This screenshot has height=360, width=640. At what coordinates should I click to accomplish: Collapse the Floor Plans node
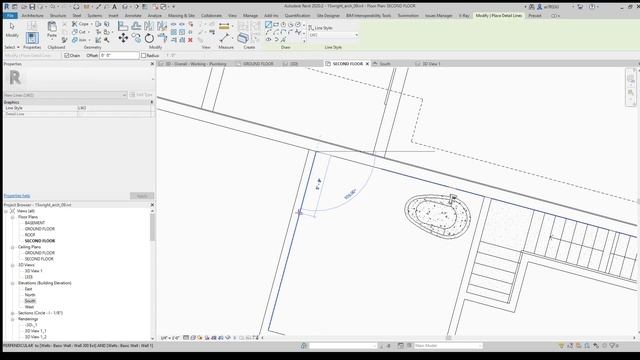click(13, 217)
